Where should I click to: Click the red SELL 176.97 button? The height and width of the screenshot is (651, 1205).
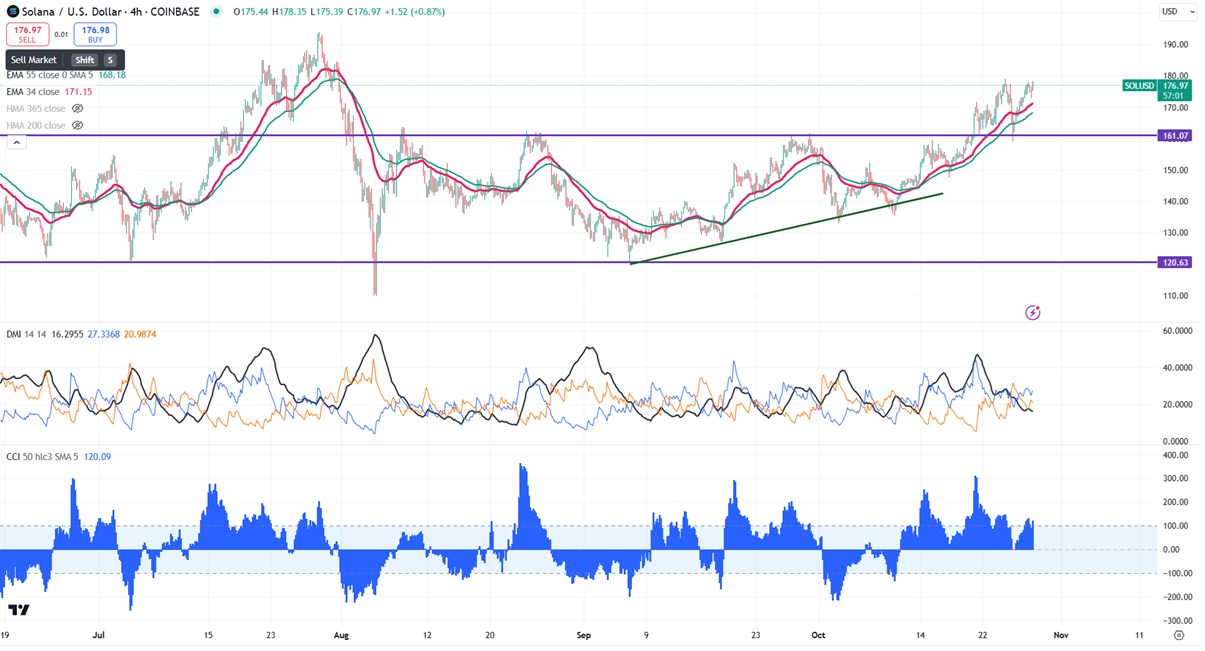coord(27,35)
